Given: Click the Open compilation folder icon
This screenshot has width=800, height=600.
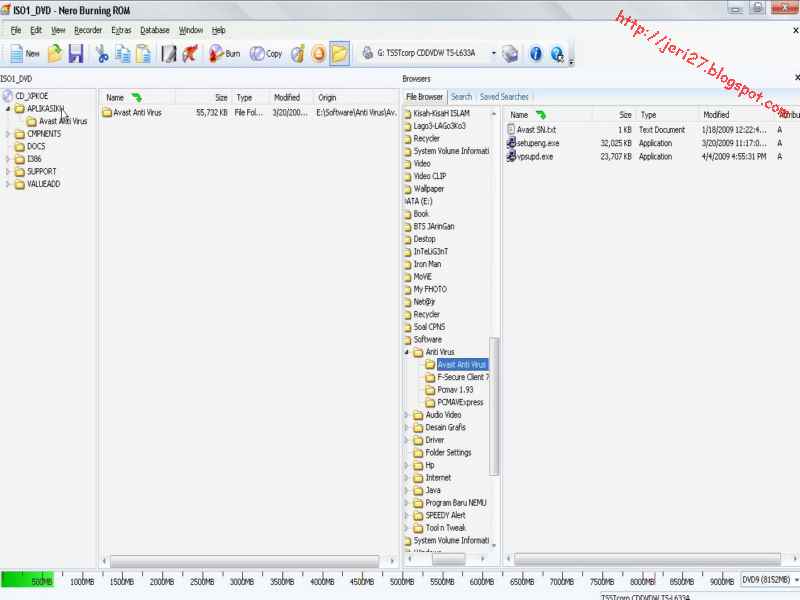Looking at the screenshot, I should click(x=55, y=53).
